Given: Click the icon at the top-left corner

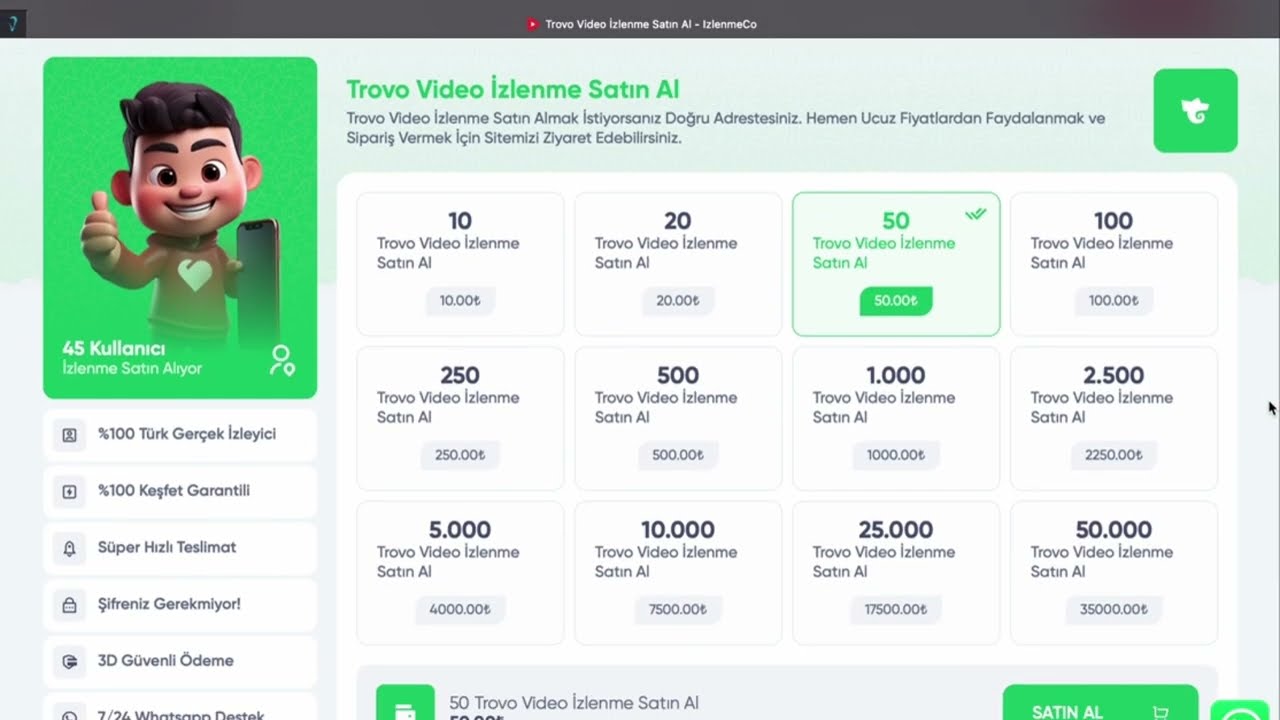Looking at the screenshot, I should 12,24.
